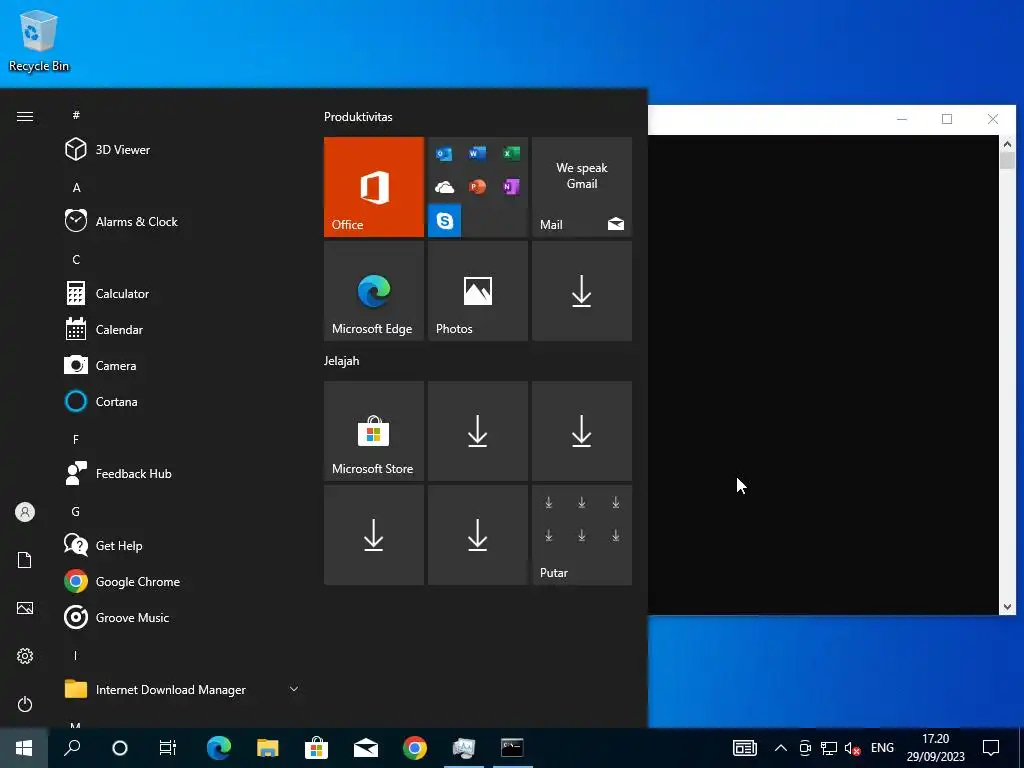Open News and interests taskbar icon

pyautogui.click(x=744, y=748)
